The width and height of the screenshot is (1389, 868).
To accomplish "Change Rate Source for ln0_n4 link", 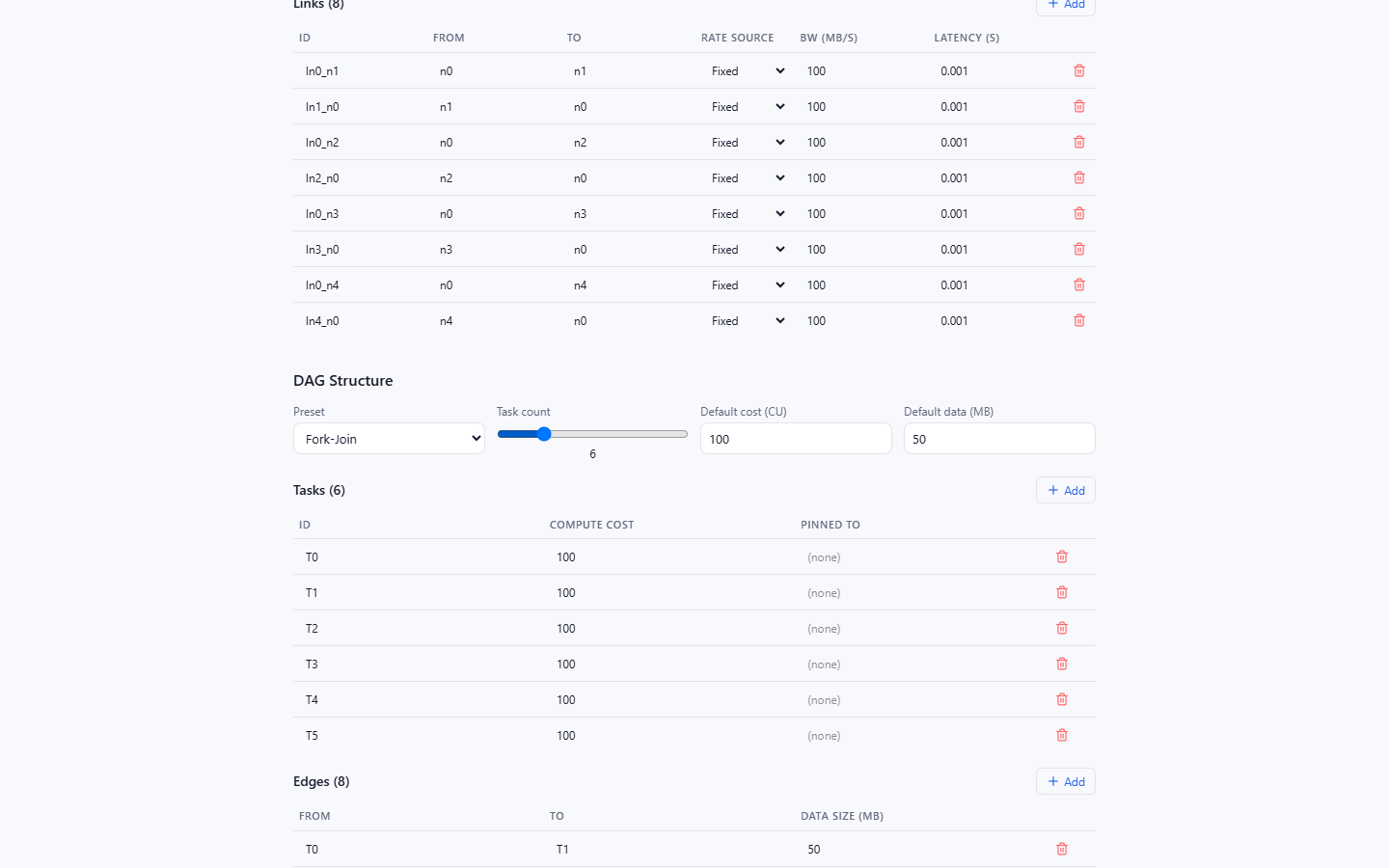I will click(748, 285).
